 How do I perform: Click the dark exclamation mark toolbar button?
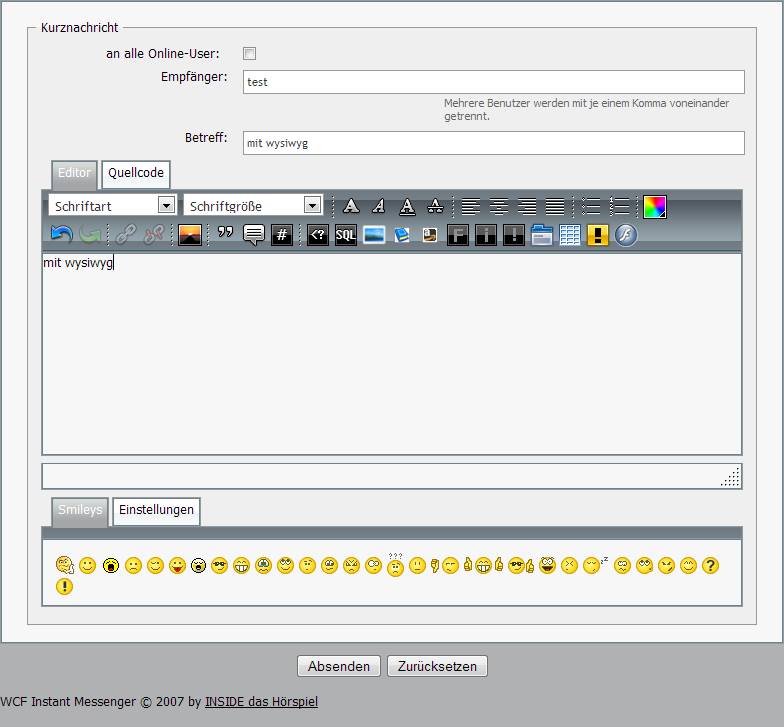514,234
